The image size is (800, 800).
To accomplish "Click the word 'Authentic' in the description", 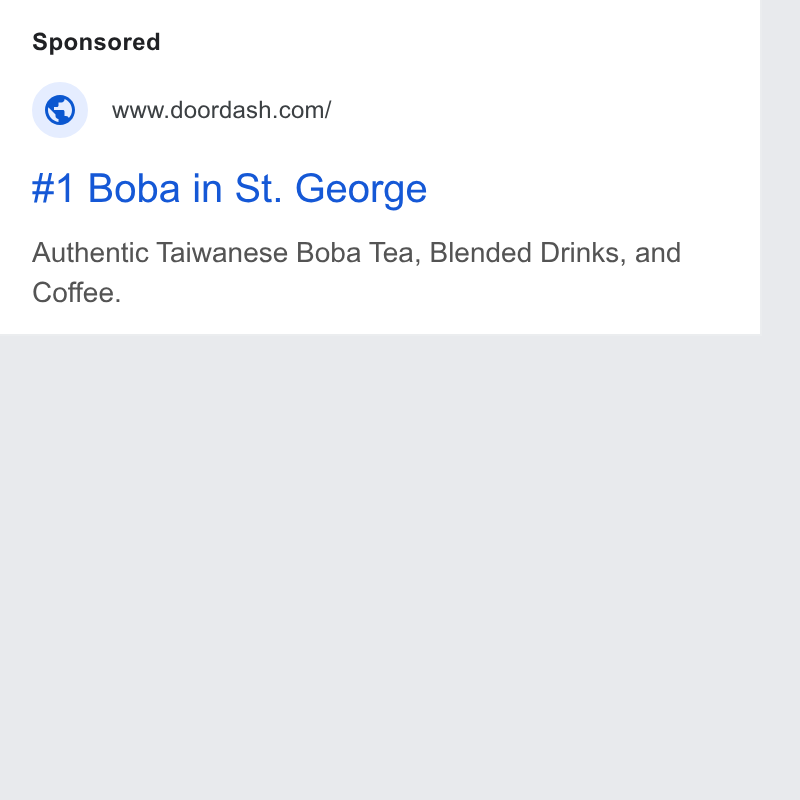I will coord(90,253).
